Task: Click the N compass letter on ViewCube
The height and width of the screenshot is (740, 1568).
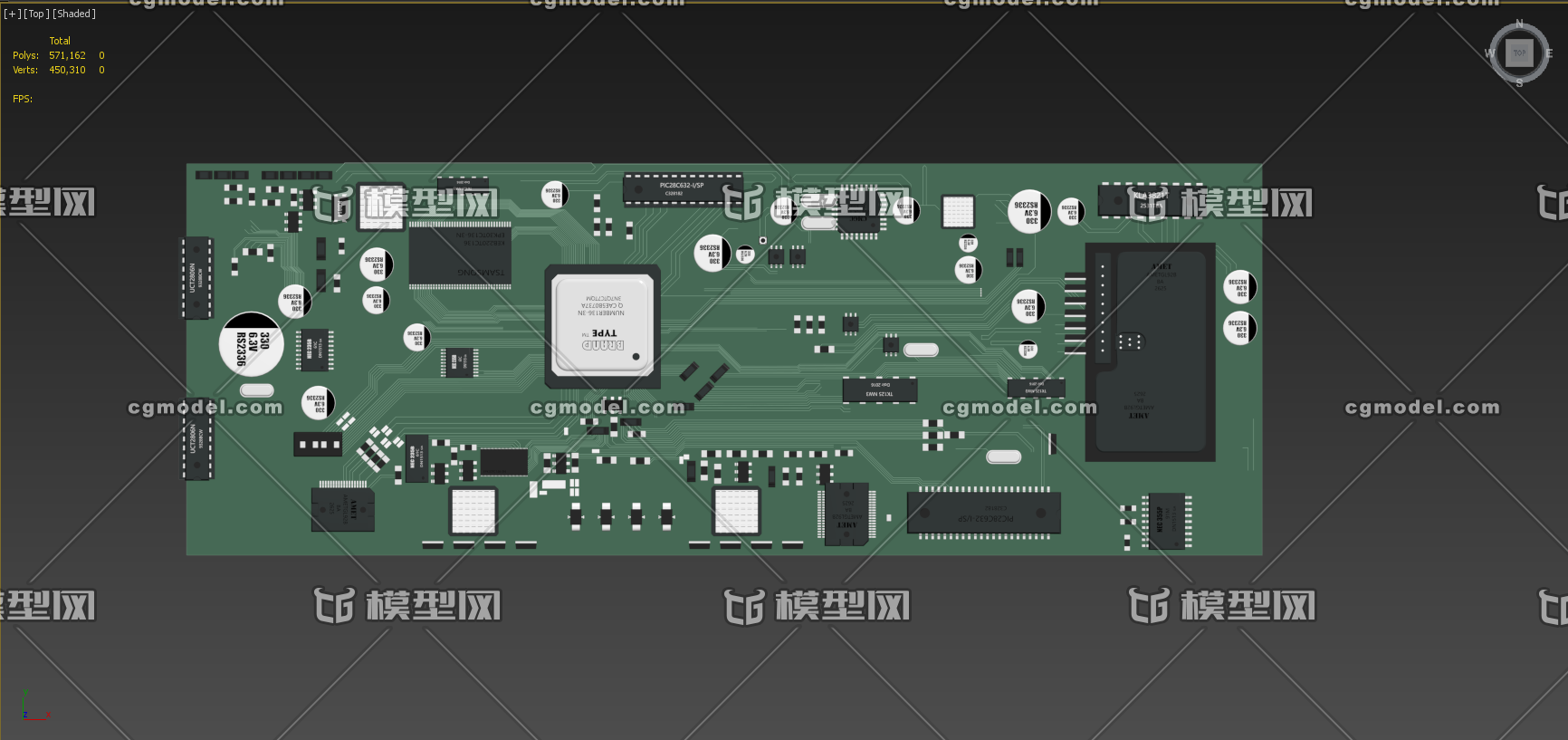Action: click(1519, 24)
